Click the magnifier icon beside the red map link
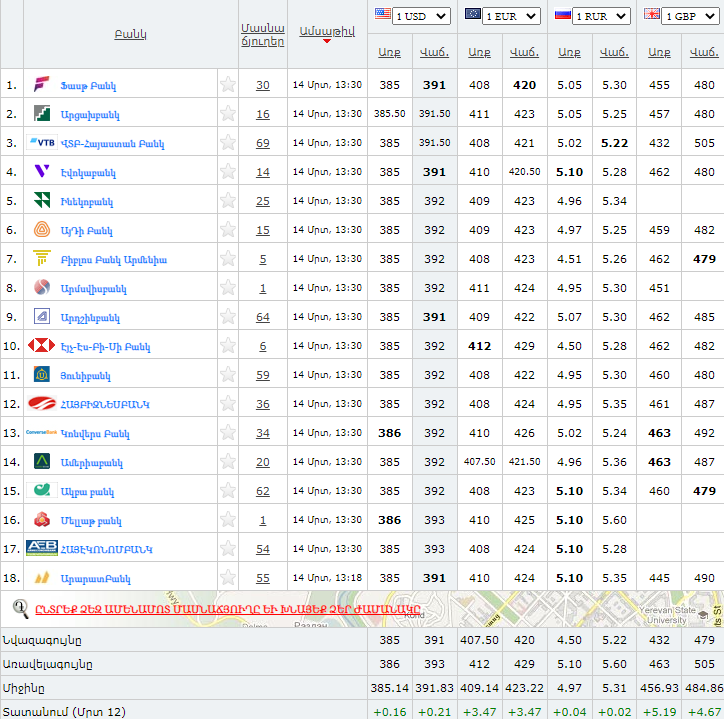This screenshot has width=724, height=719. [x=20, y=609]
